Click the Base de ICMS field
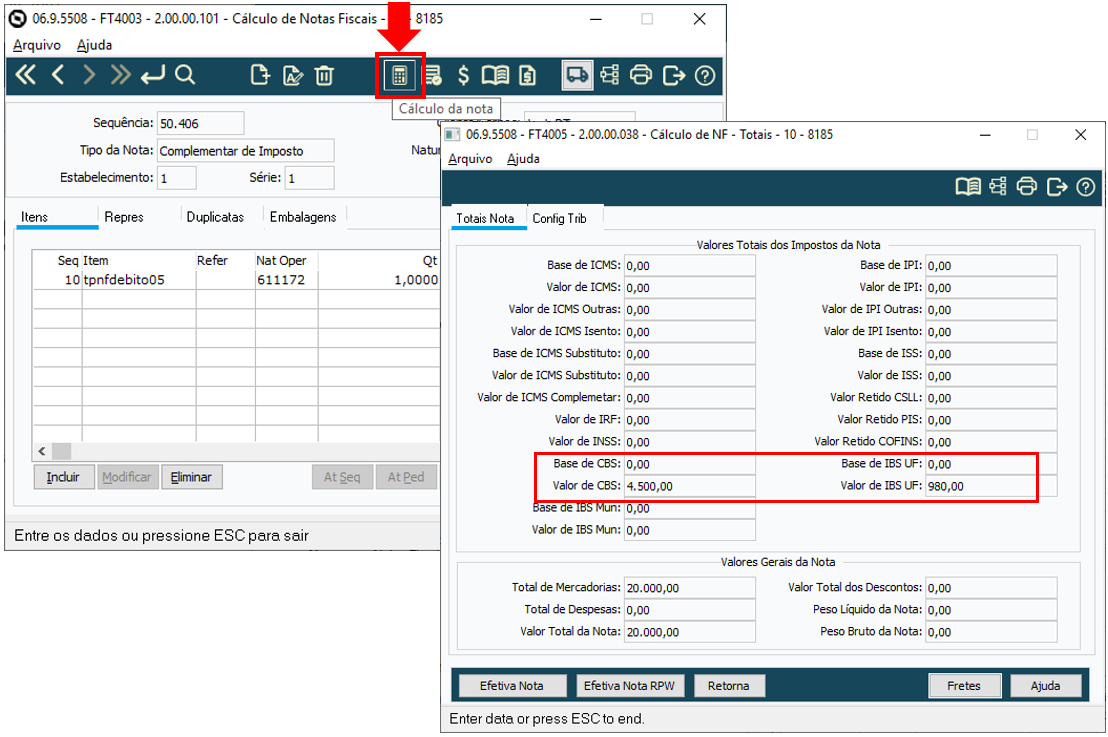Image resolution: width=1108 pixels, height=737 pixels. point(690,266)
